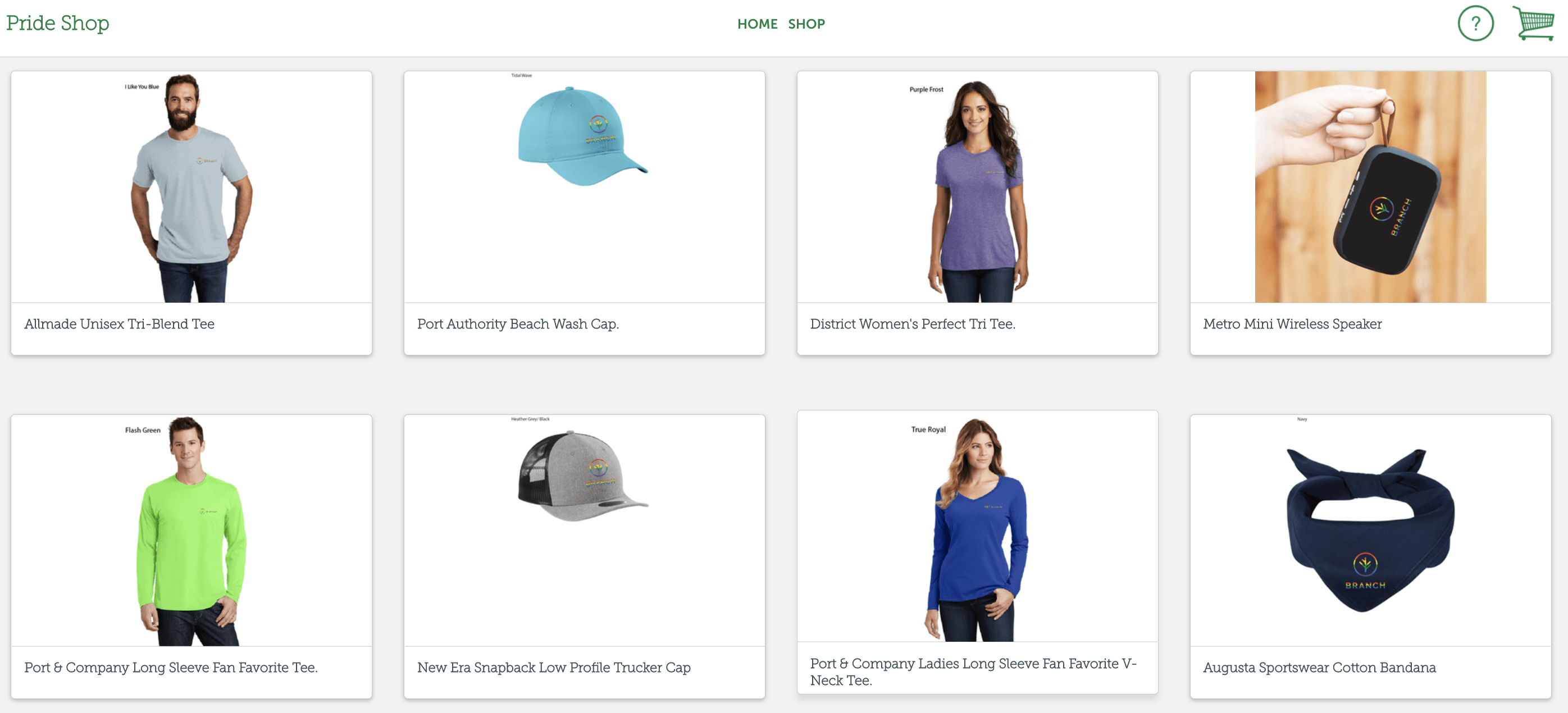Click New Era Snapback Trucker Cap title
This screenshot has height=713, width=1568.
(x=553, y=668)
